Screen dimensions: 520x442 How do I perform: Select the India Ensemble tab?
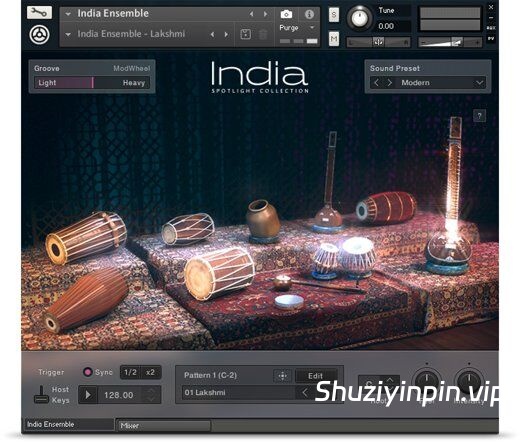[x=69, y=424]
